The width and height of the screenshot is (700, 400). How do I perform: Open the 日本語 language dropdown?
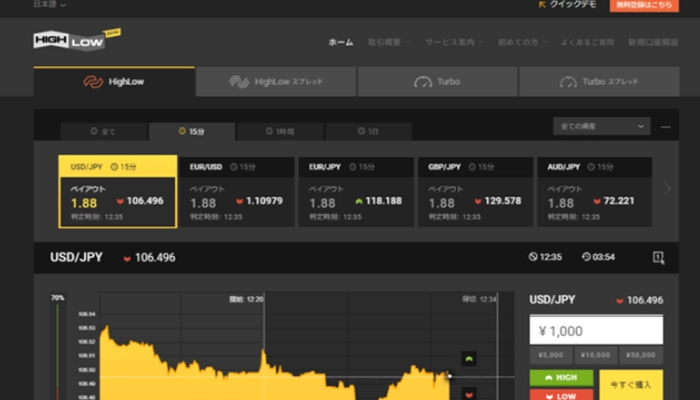50,4
